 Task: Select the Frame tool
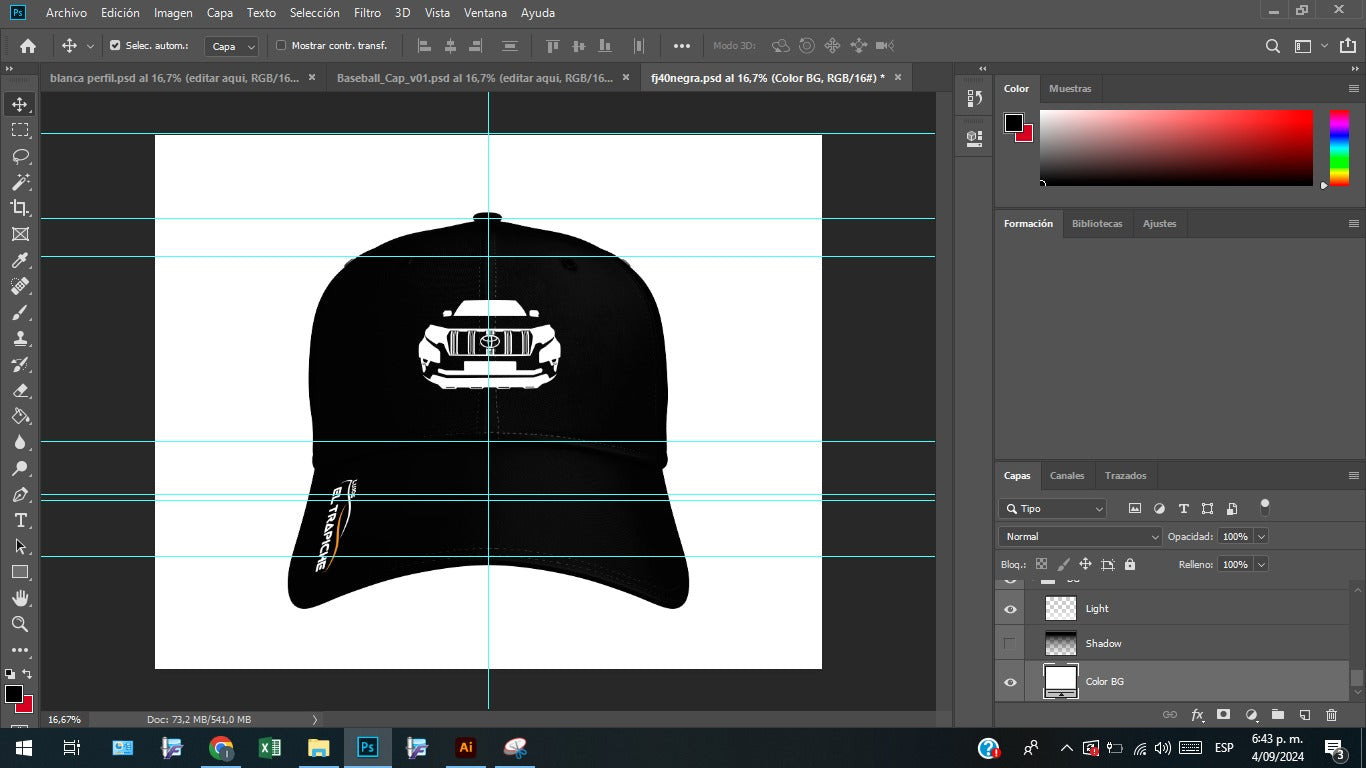coord(20,234)
